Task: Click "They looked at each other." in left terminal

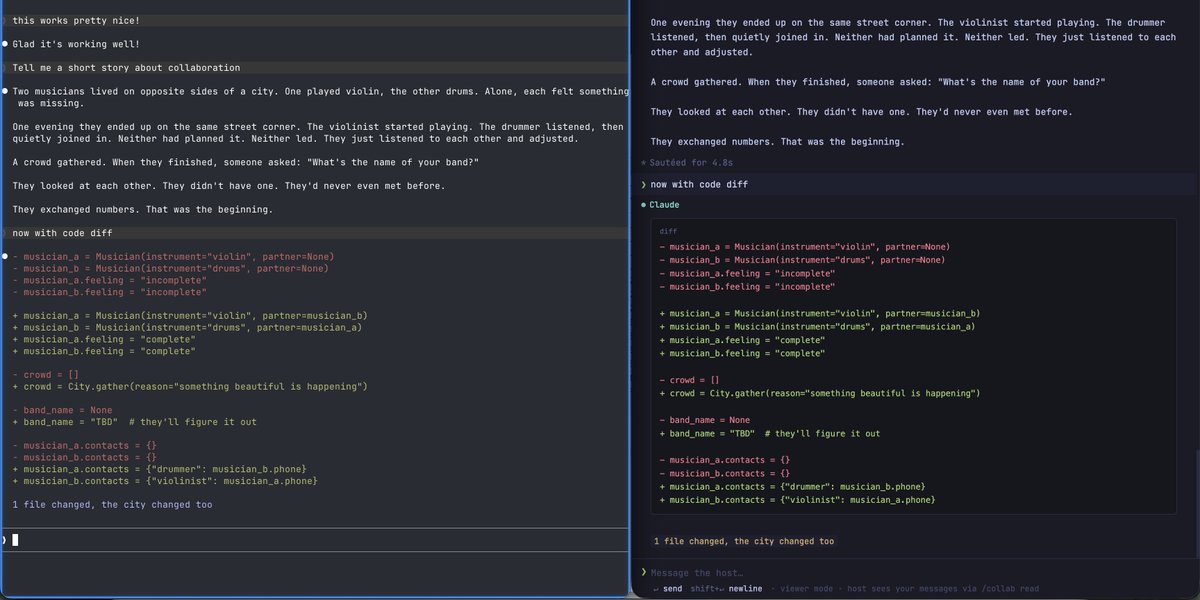Action: click(228, 186)
